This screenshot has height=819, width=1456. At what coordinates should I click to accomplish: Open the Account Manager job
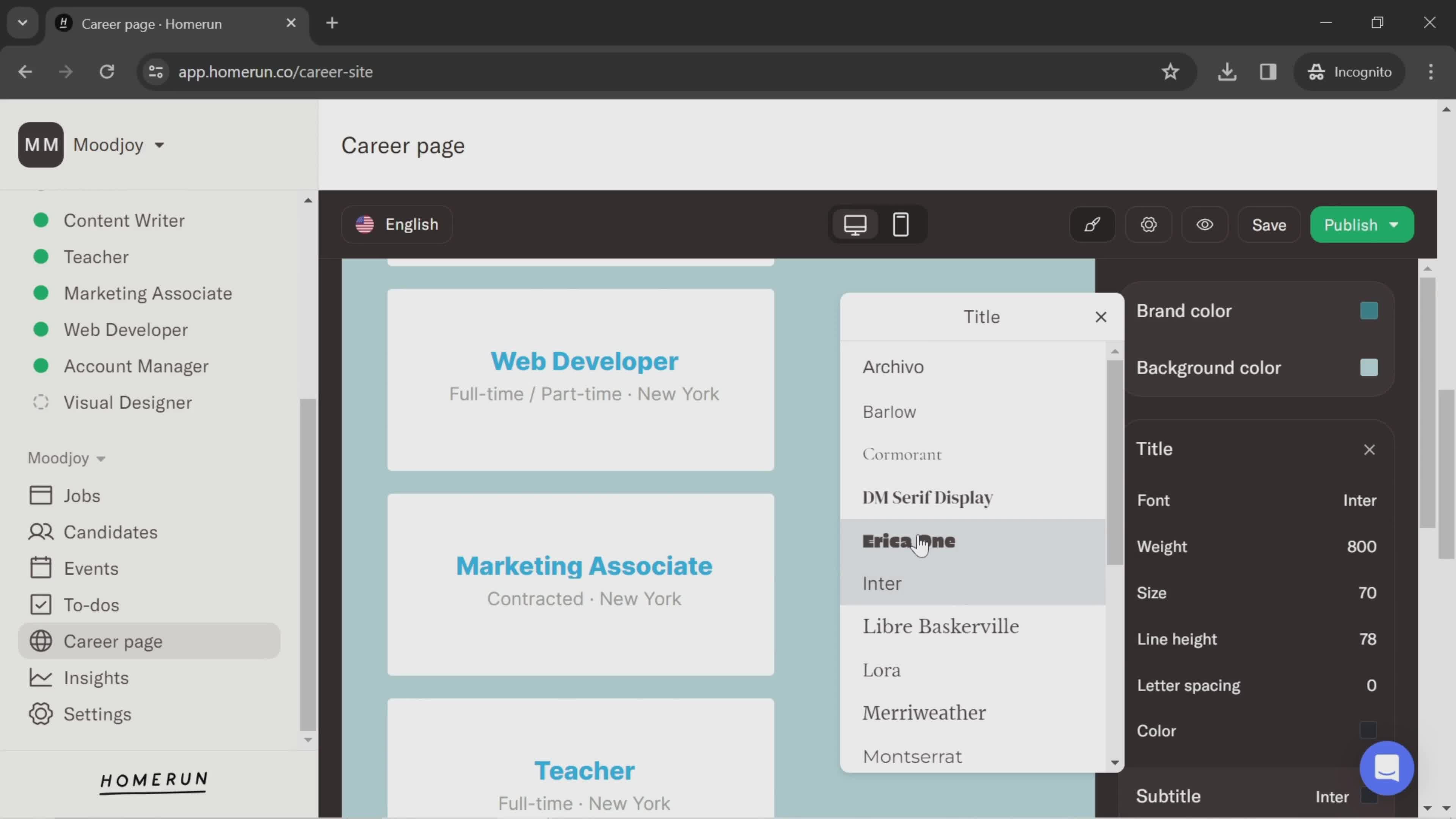pos(136,366)
